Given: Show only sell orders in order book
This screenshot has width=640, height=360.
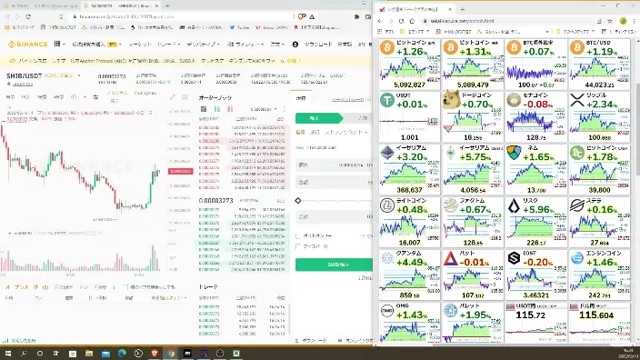Looking at the screenshot, I should pyautogui.click(x=230, y=109).
